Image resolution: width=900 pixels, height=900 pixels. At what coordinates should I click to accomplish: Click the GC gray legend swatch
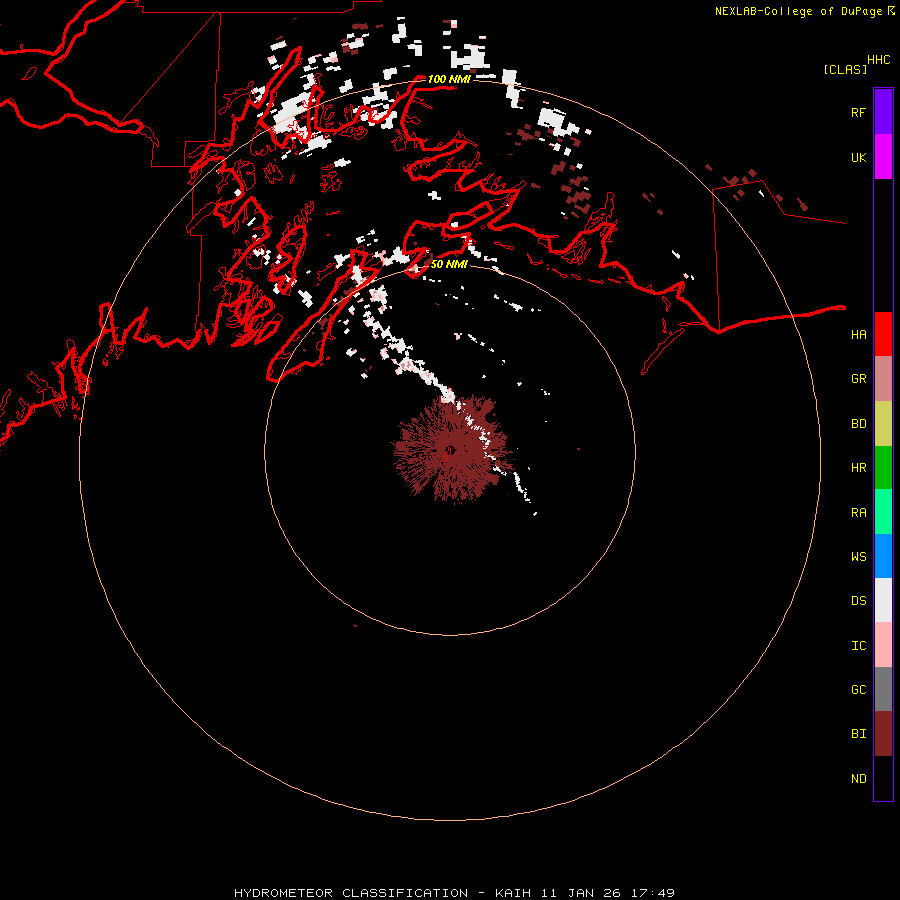(x=883, y=689)
